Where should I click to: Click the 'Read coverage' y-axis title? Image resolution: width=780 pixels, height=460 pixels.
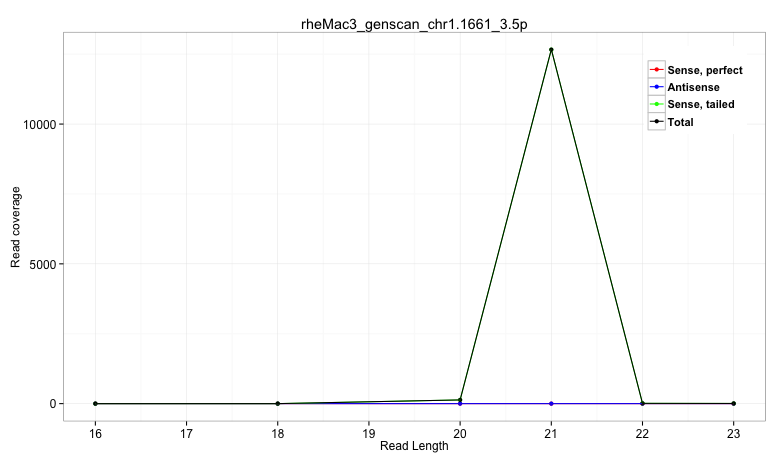(16, 226)
